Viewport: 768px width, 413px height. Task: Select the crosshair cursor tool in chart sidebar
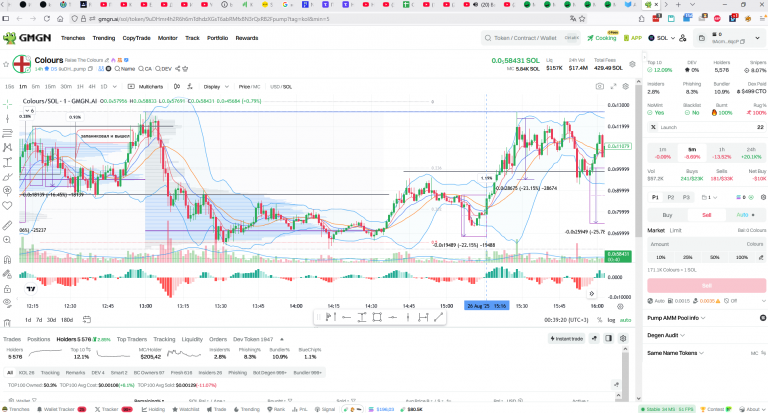[7, 104]
